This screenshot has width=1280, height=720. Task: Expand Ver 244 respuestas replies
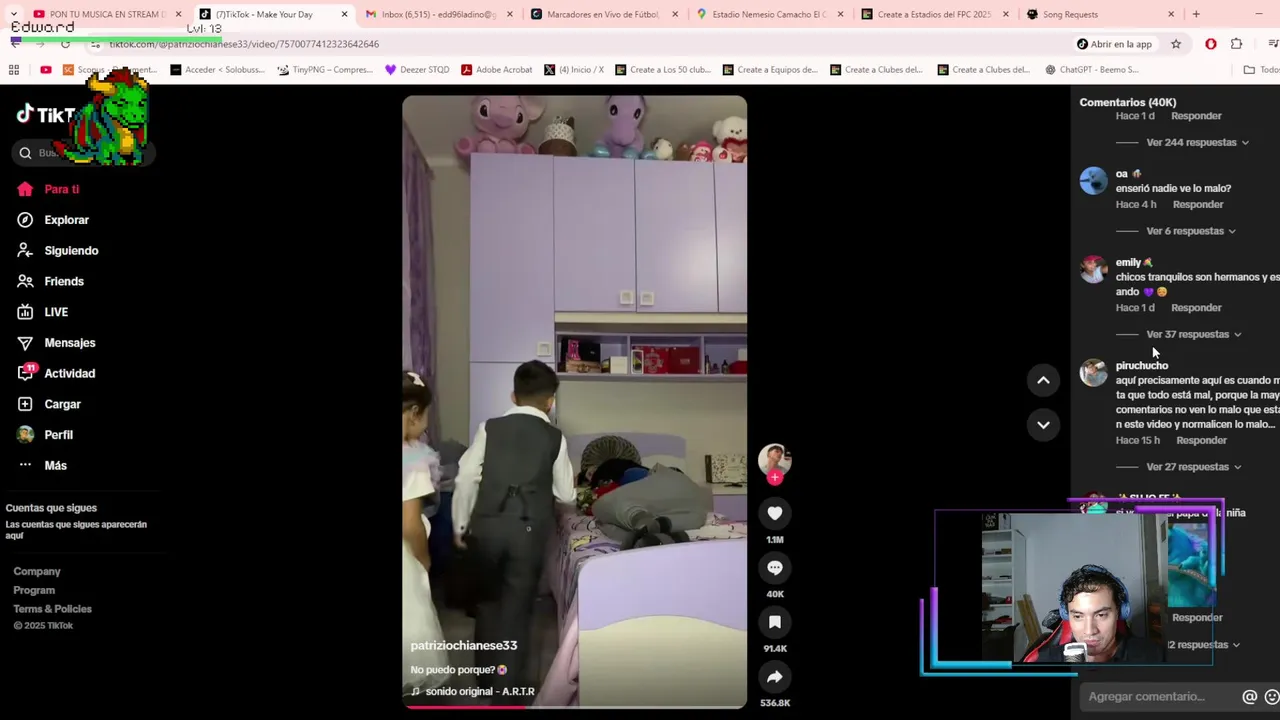(1197, 142)
